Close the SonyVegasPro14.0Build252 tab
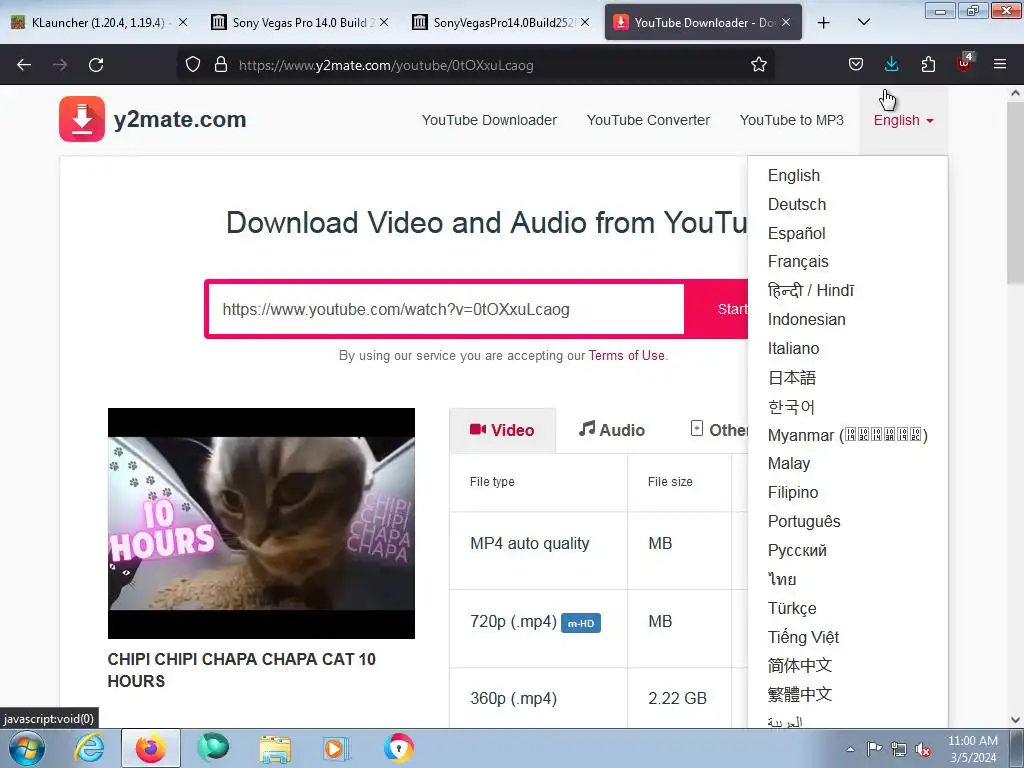This screenshot has width=1024, height=768. (x=585, y=22)
